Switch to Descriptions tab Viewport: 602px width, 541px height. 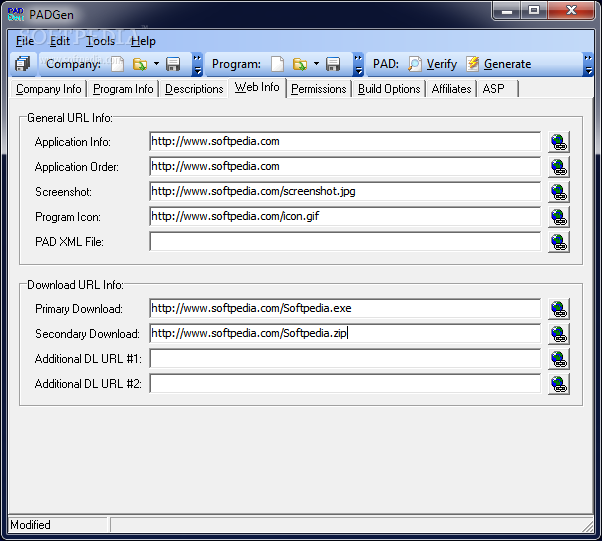(194, 89)
